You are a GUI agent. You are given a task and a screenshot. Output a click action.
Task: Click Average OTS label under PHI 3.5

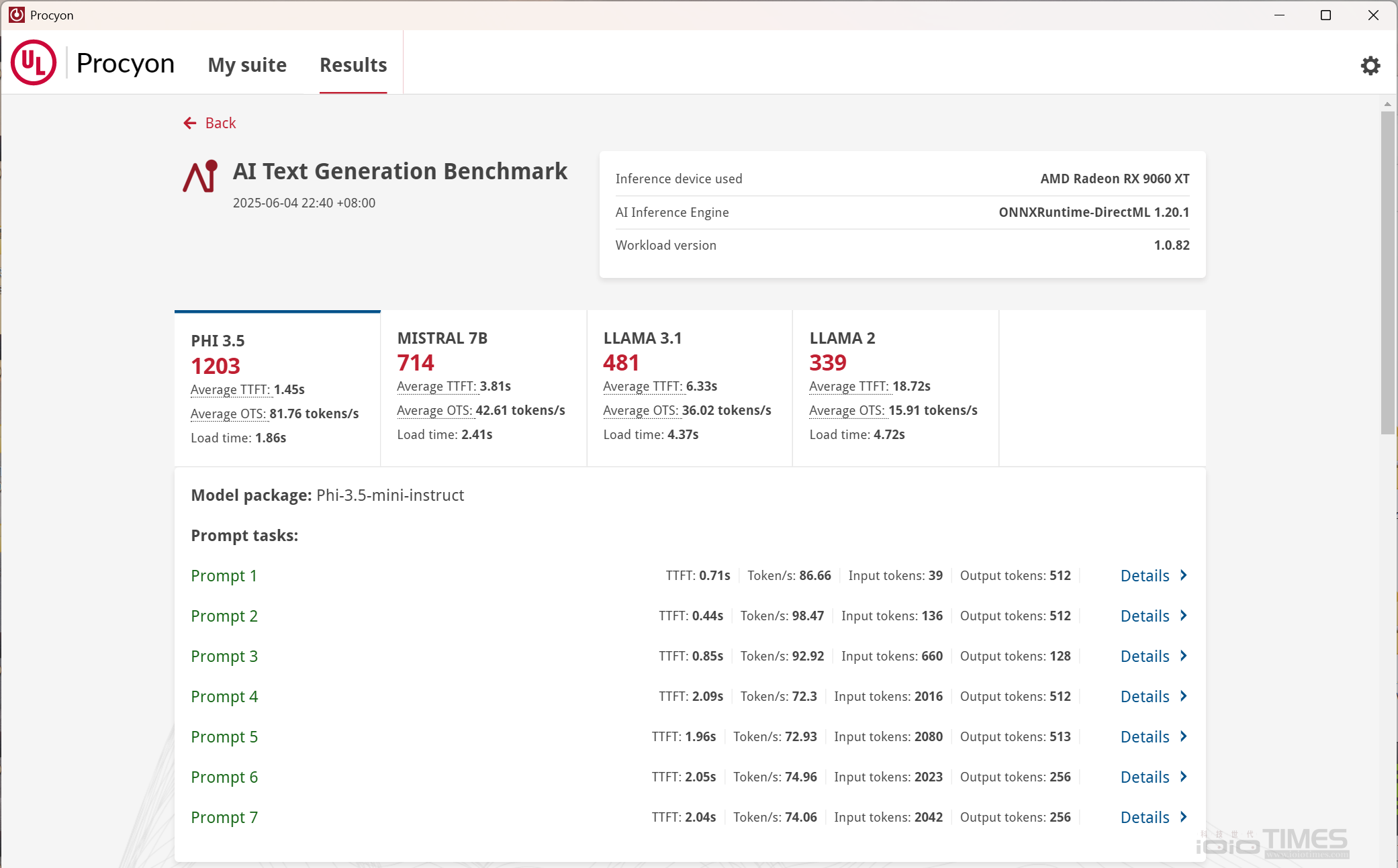[x=228, y=414]
